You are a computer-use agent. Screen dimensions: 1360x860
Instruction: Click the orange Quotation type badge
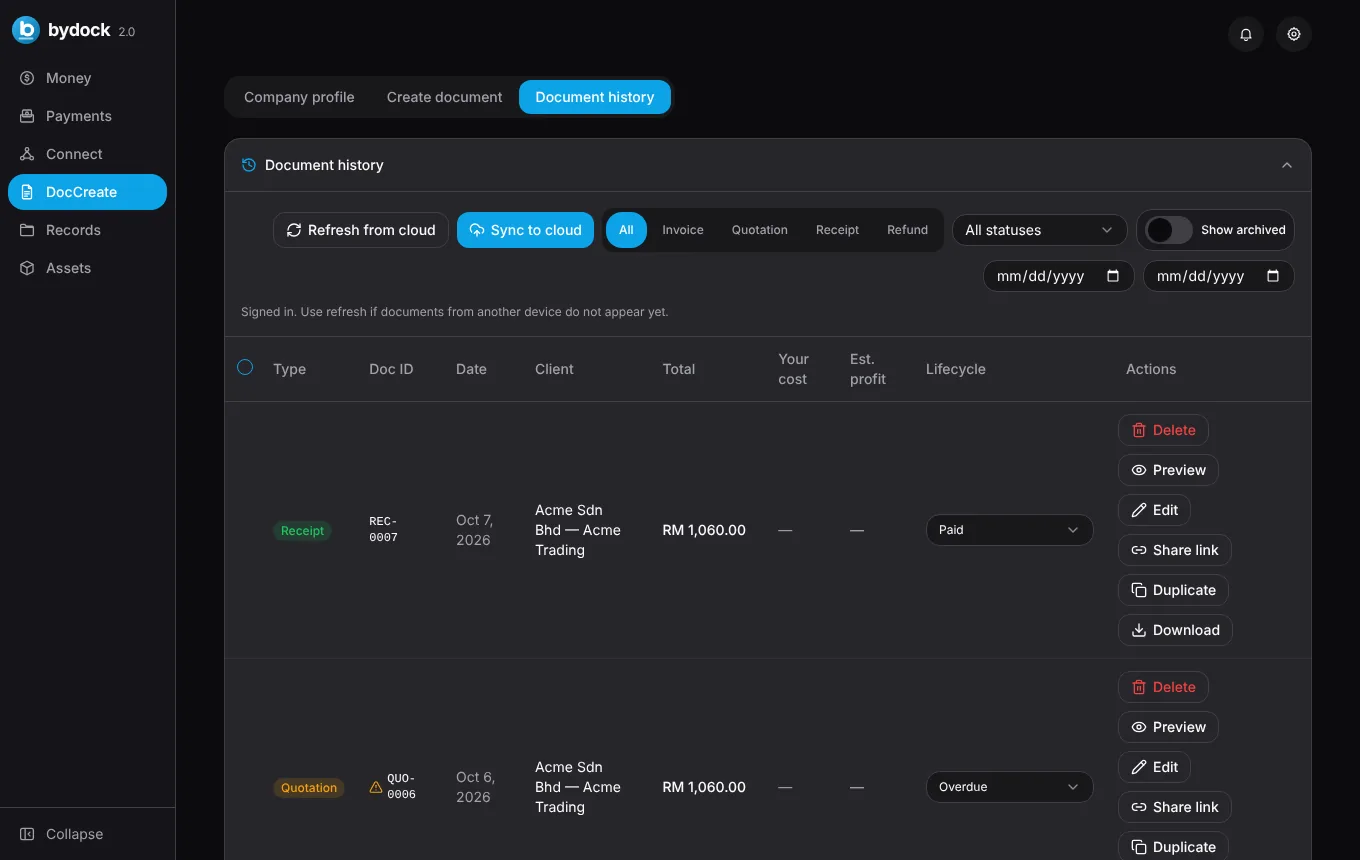point(309,788)
